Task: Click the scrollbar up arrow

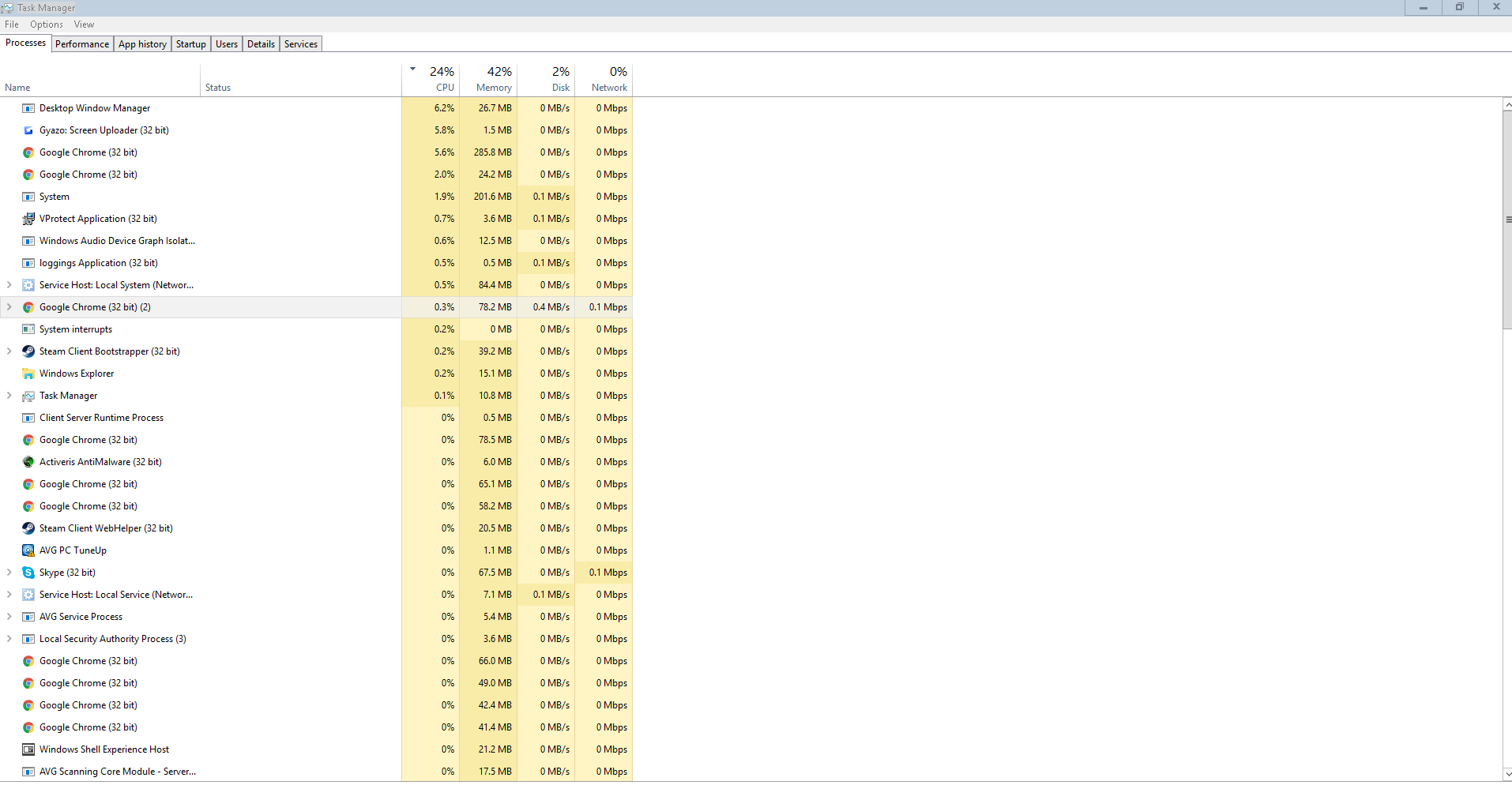Action: (x=1507, y=104)
